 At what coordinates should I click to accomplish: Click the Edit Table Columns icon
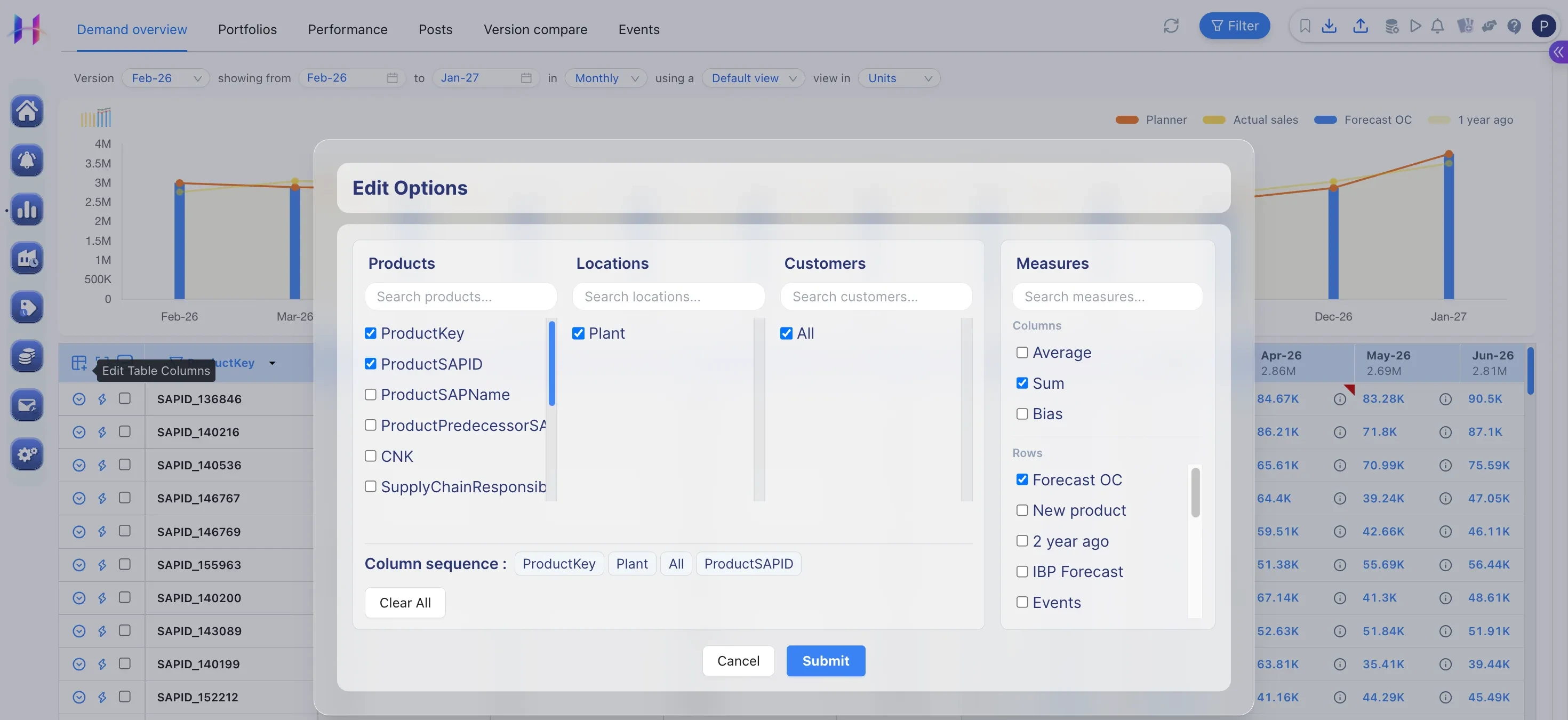79,363
